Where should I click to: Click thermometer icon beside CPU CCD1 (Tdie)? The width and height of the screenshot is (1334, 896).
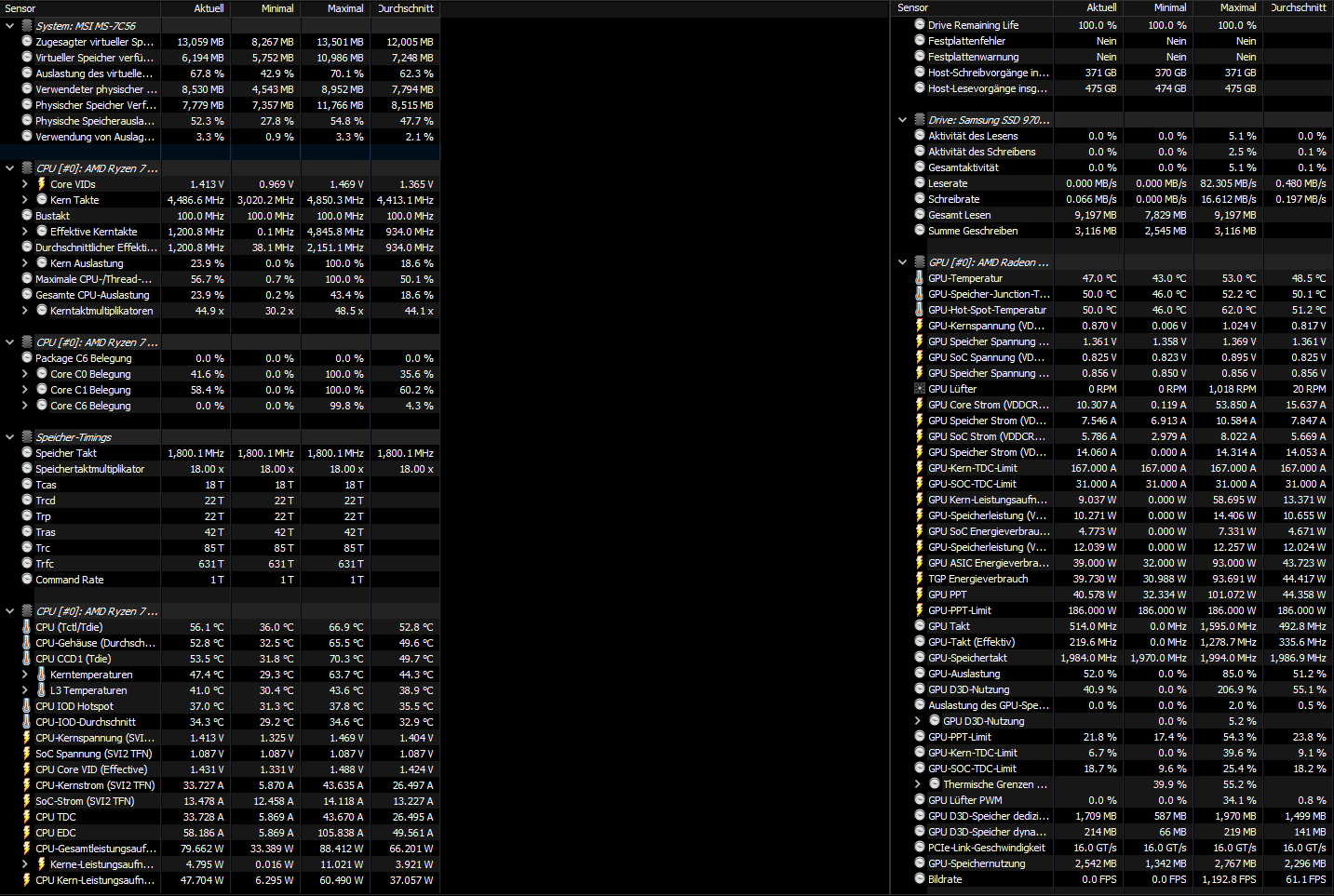coord(27,659)
